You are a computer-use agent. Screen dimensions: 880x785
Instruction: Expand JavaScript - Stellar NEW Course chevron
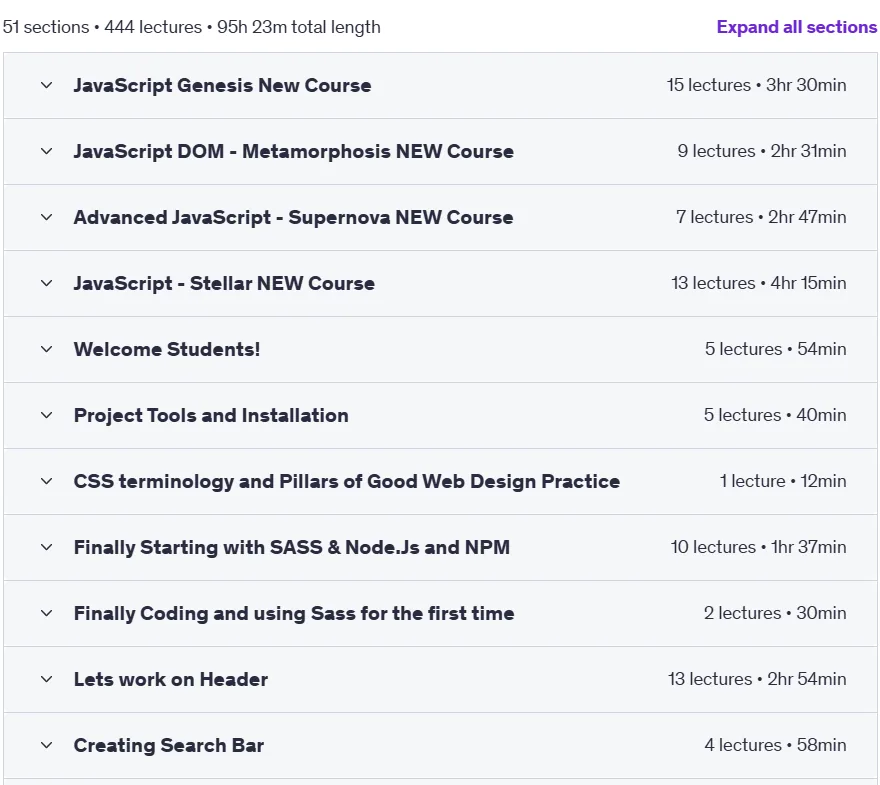(x=47, y=283)
